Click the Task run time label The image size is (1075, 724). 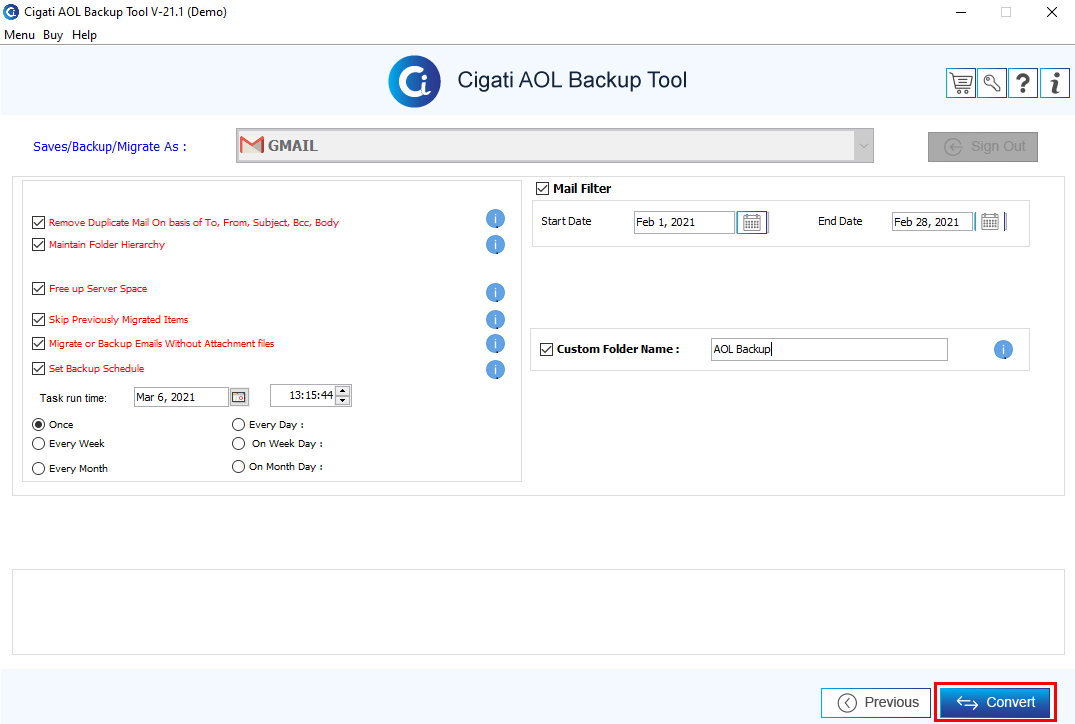pyautogui.click(x=73, y=398)
